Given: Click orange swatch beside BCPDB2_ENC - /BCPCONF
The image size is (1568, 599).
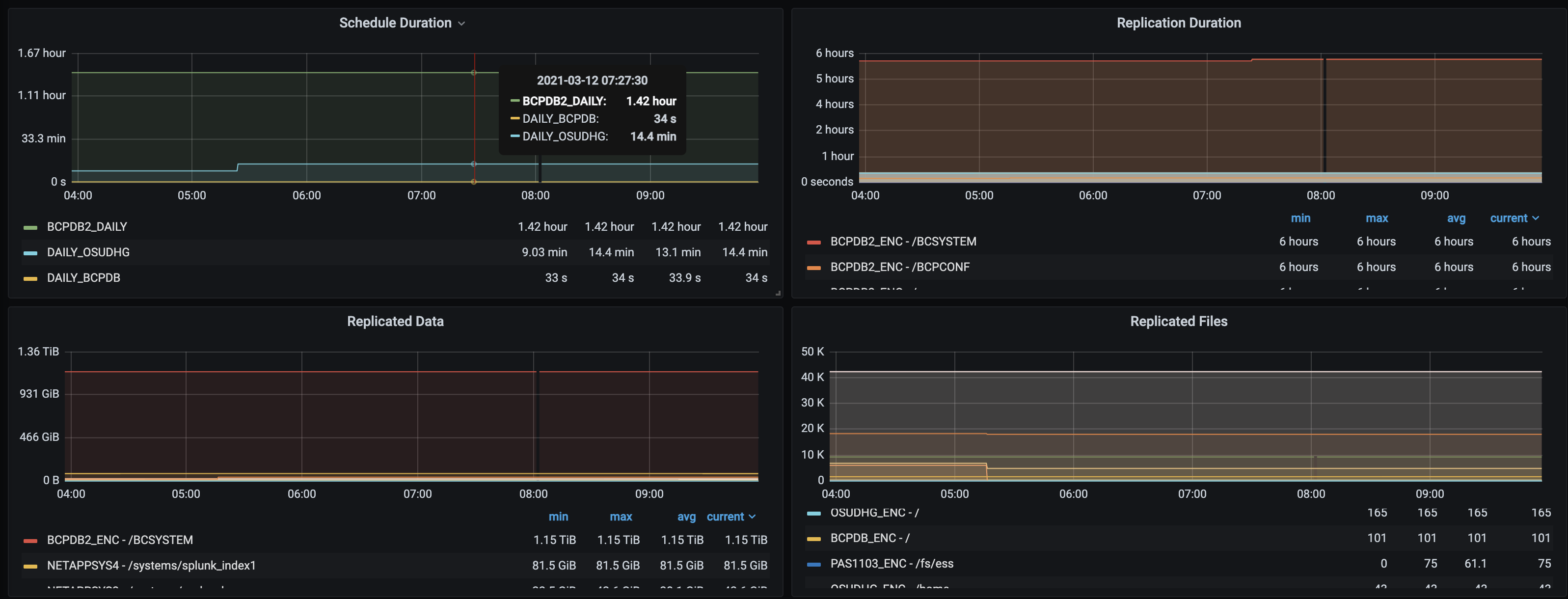Looking at the screenshot, I should point(813,268).
